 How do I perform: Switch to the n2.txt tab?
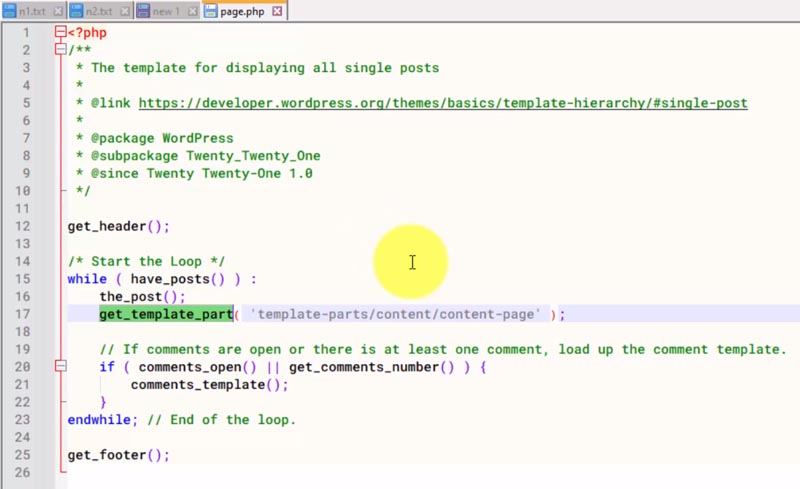click(x=101, y=11)
